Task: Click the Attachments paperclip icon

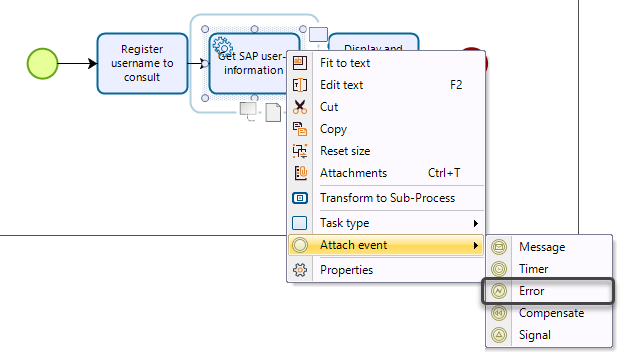Action: pos(300,173)
